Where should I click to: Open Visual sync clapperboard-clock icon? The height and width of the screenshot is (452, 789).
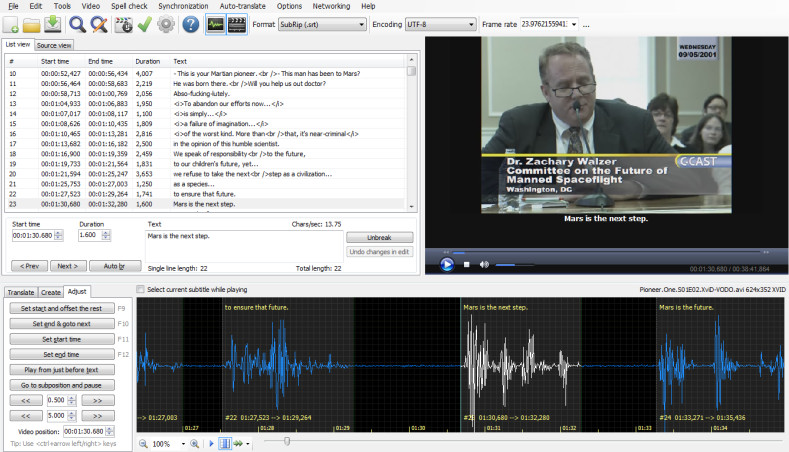click(123, 24)
